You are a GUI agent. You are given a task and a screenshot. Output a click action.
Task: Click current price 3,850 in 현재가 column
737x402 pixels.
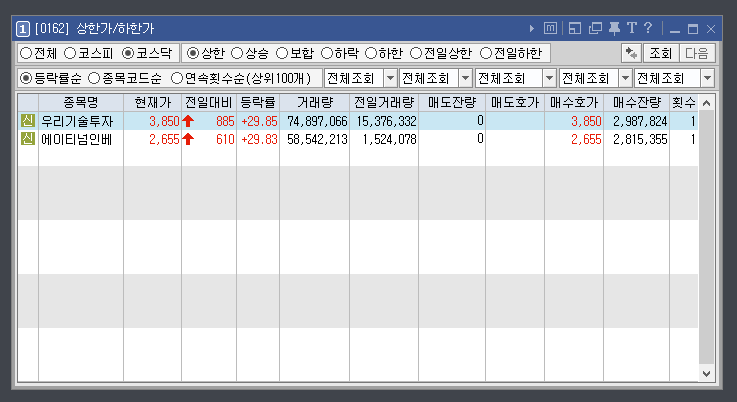(x=164, y=121)
